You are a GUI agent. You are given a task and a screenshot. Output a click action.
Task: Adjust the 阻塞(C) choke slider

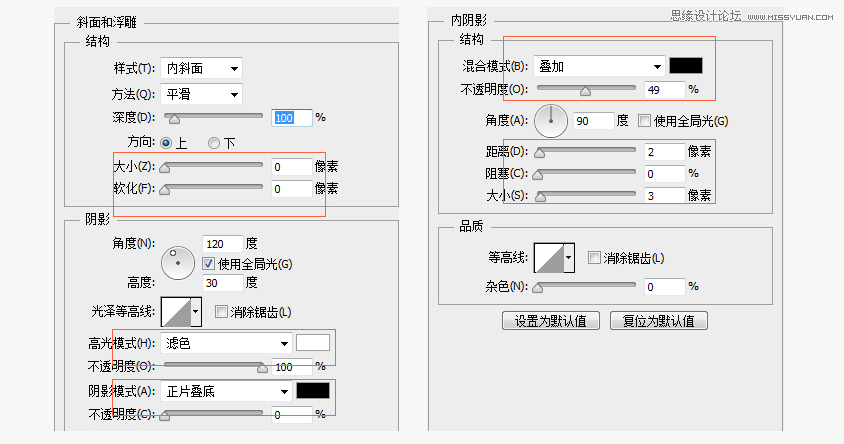pyautogui.click(x=585, y=174)
